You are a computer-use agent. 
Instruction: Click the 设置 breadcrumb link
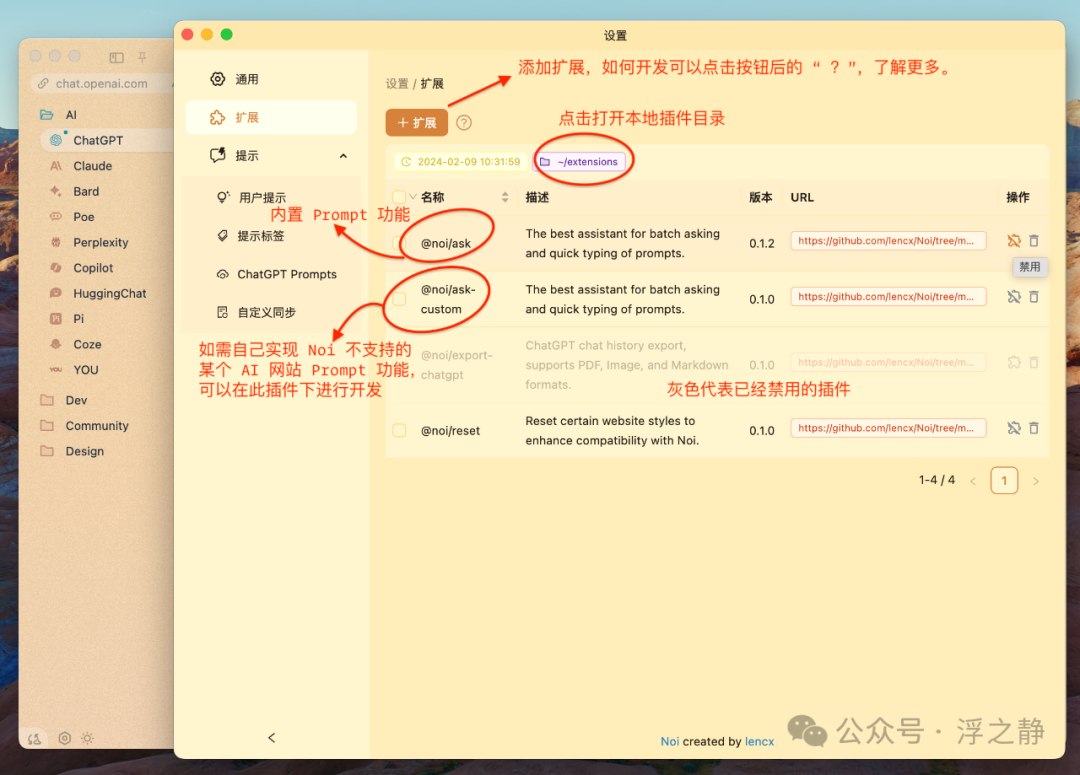click(x=397, y=83)
